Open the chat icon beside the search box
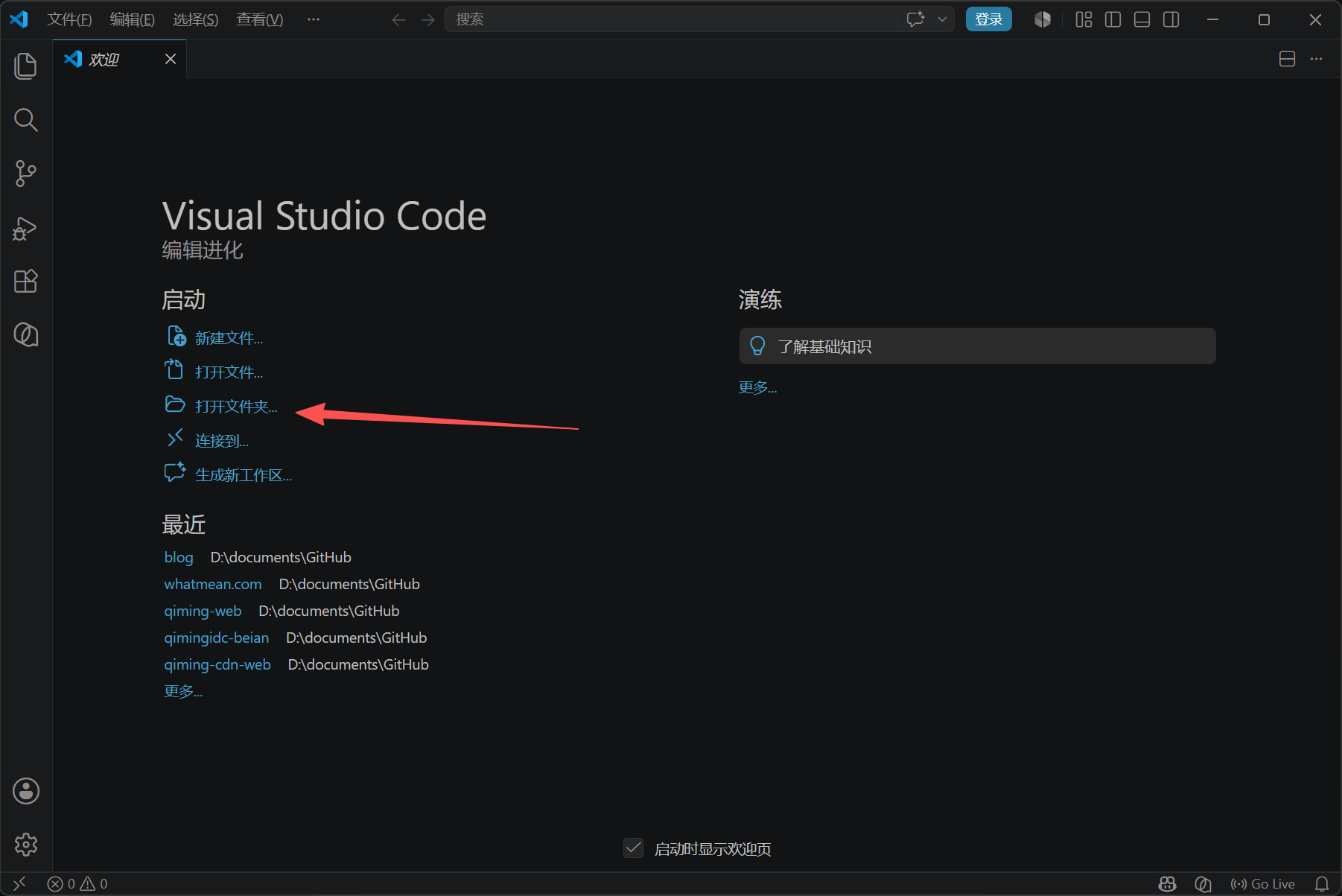This screenshot has height=896, width=1342. [916, 19]
